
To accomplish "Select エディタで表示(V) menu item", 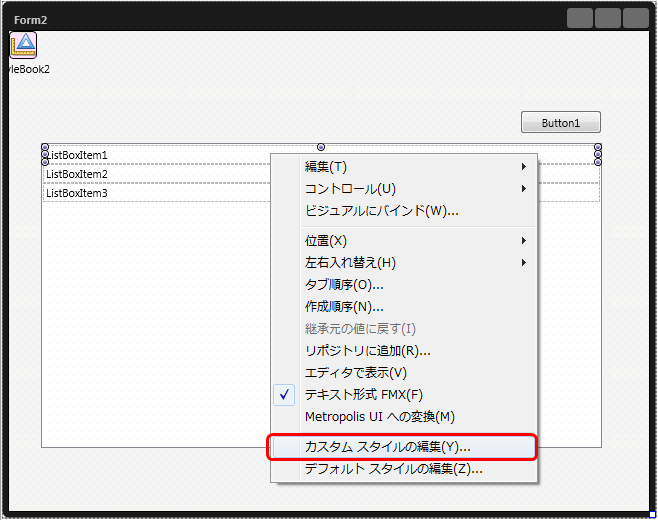I will pos(404,372).
